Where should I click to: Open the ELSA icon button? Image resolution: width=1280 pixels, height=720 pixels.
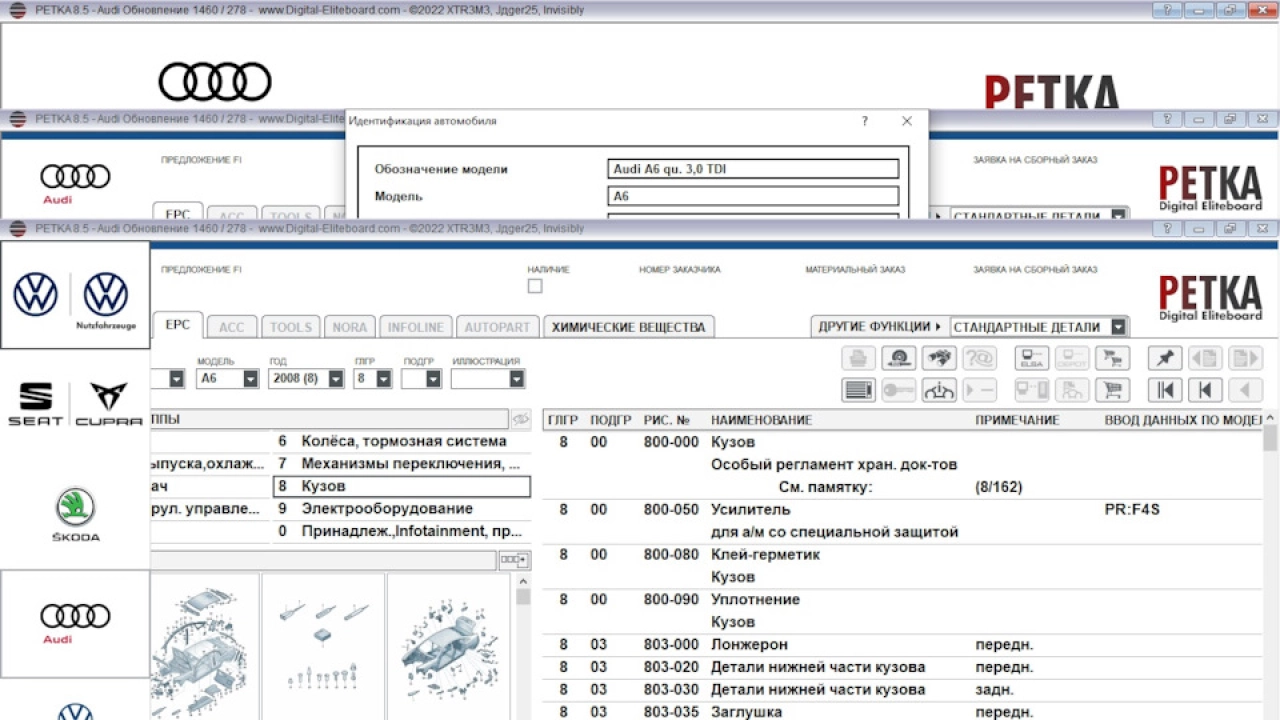click(x=1032, y=358)
